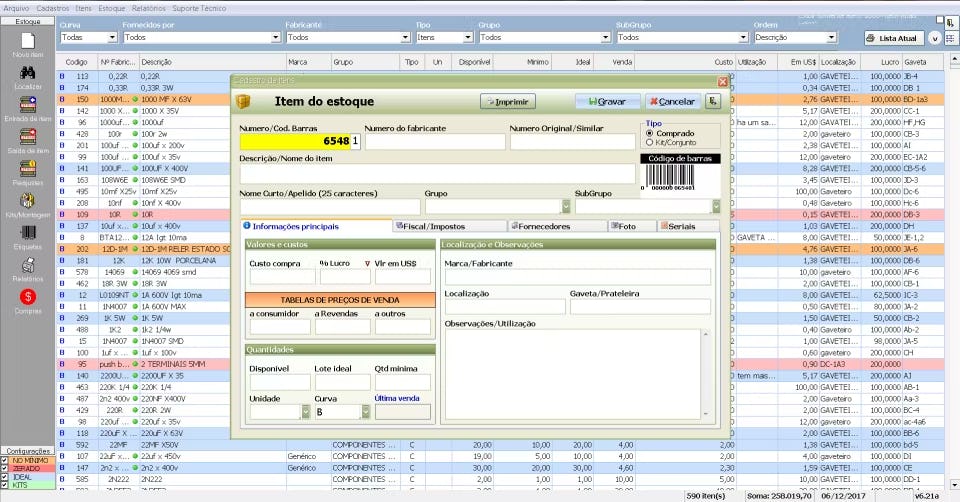Screen dimensions: 960x502
Task: Click into the Descrição/Nome do item field
Action: tap(437, 174)
